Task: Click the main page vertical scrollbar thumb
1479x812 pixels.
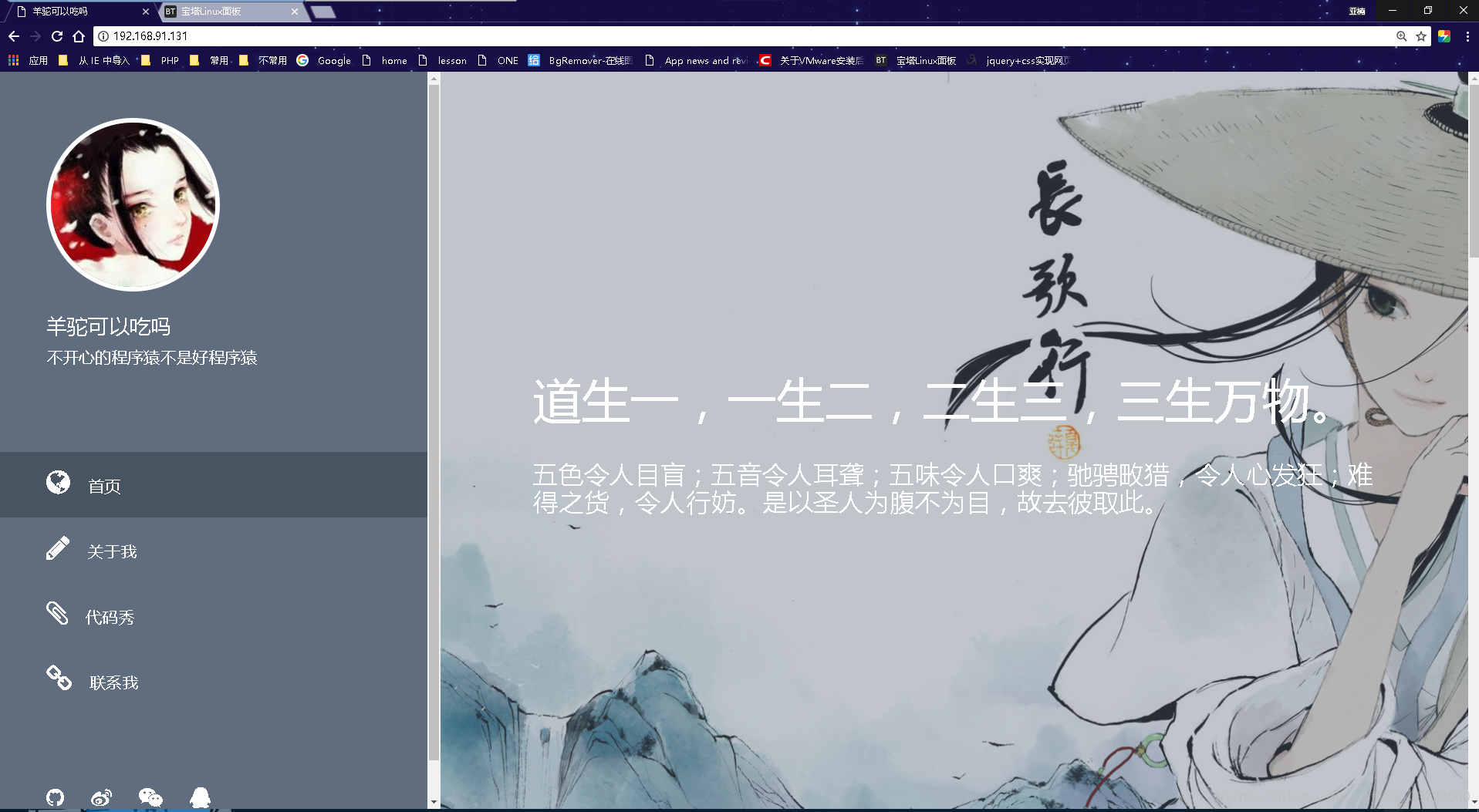Action: click(1474, 171)
